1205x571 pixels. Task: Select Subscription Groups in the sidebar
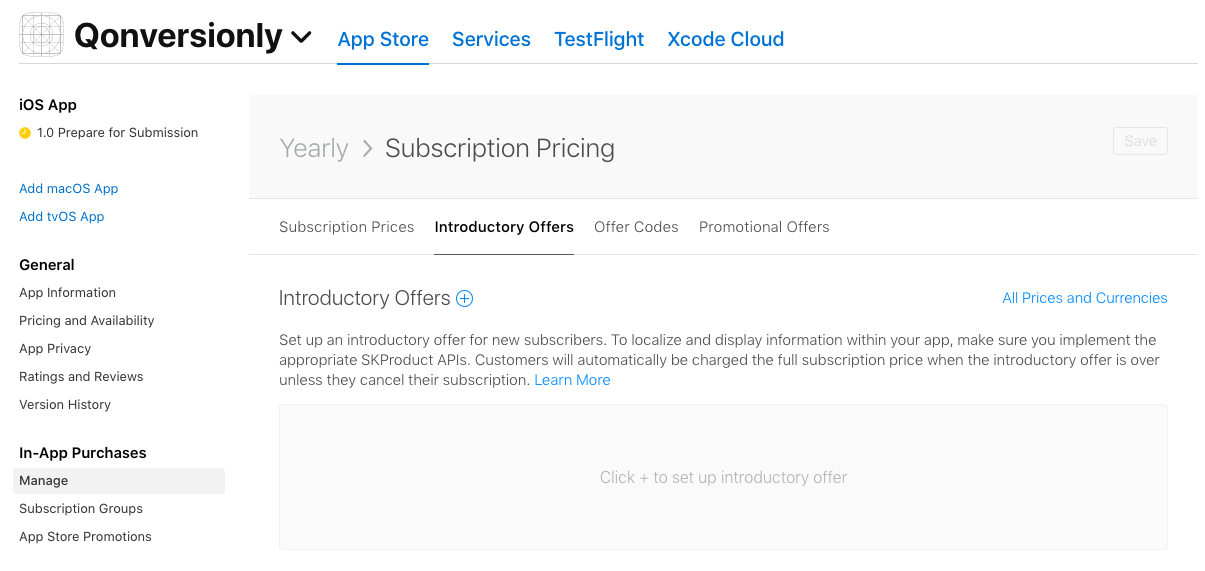coord(81,509)
